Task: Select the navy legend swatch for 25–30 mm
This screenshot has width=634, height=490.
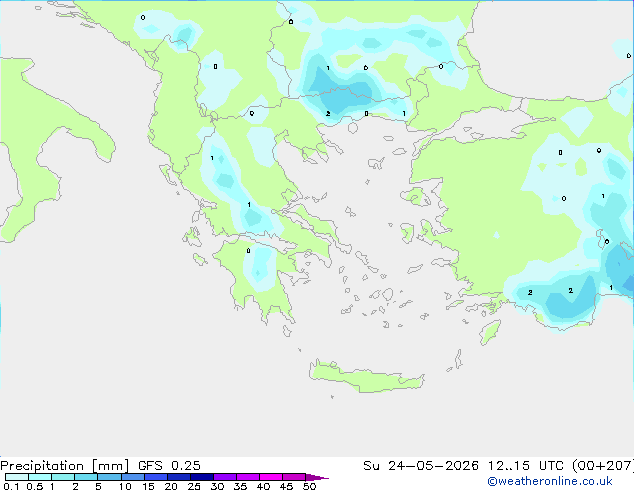Action: (x=201, y=477)
